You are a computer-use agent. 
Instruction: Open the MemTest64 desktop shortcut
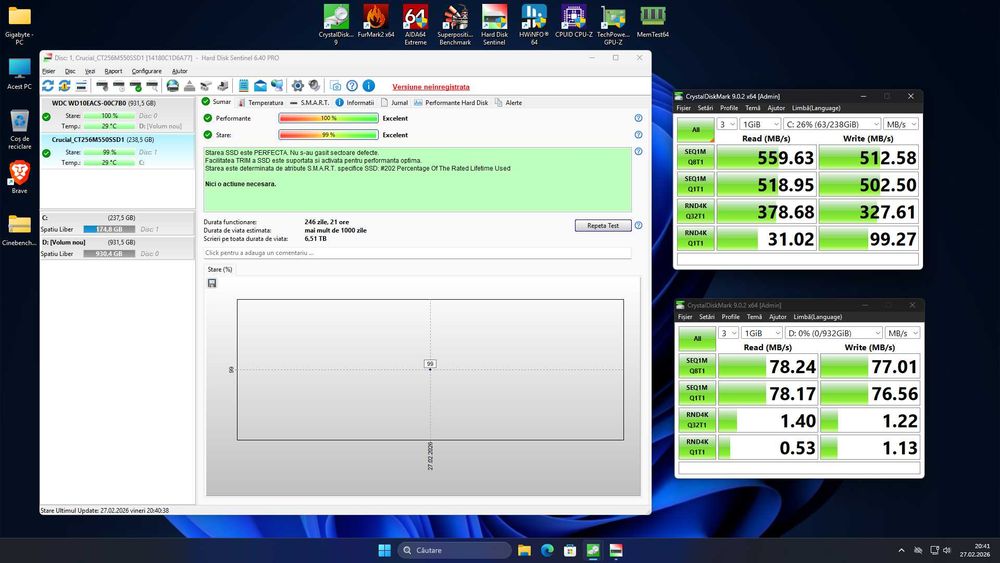[652, 21]
